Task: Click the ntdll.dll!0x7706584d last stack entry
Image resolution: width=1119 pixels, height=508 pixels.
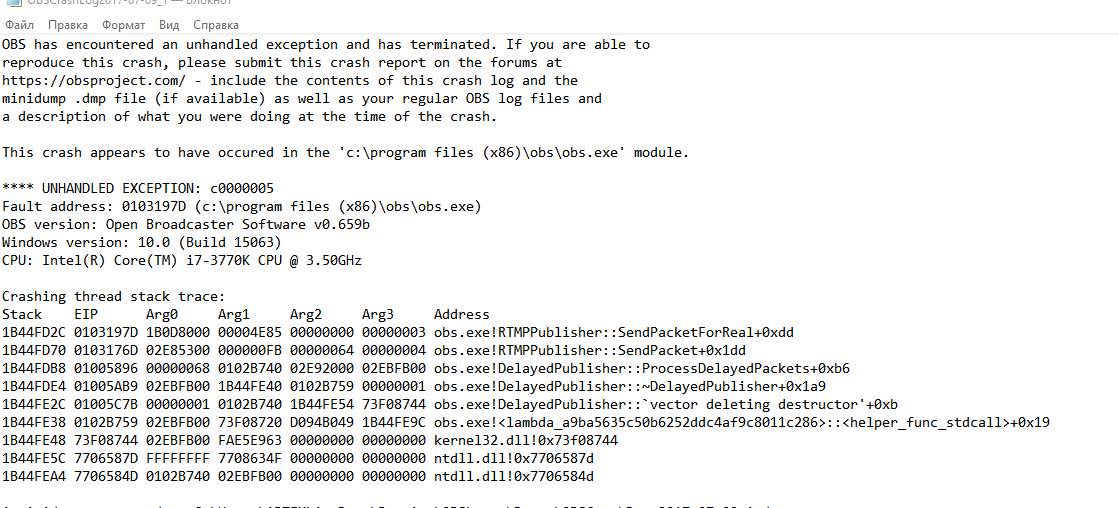Action: [514, 477]
